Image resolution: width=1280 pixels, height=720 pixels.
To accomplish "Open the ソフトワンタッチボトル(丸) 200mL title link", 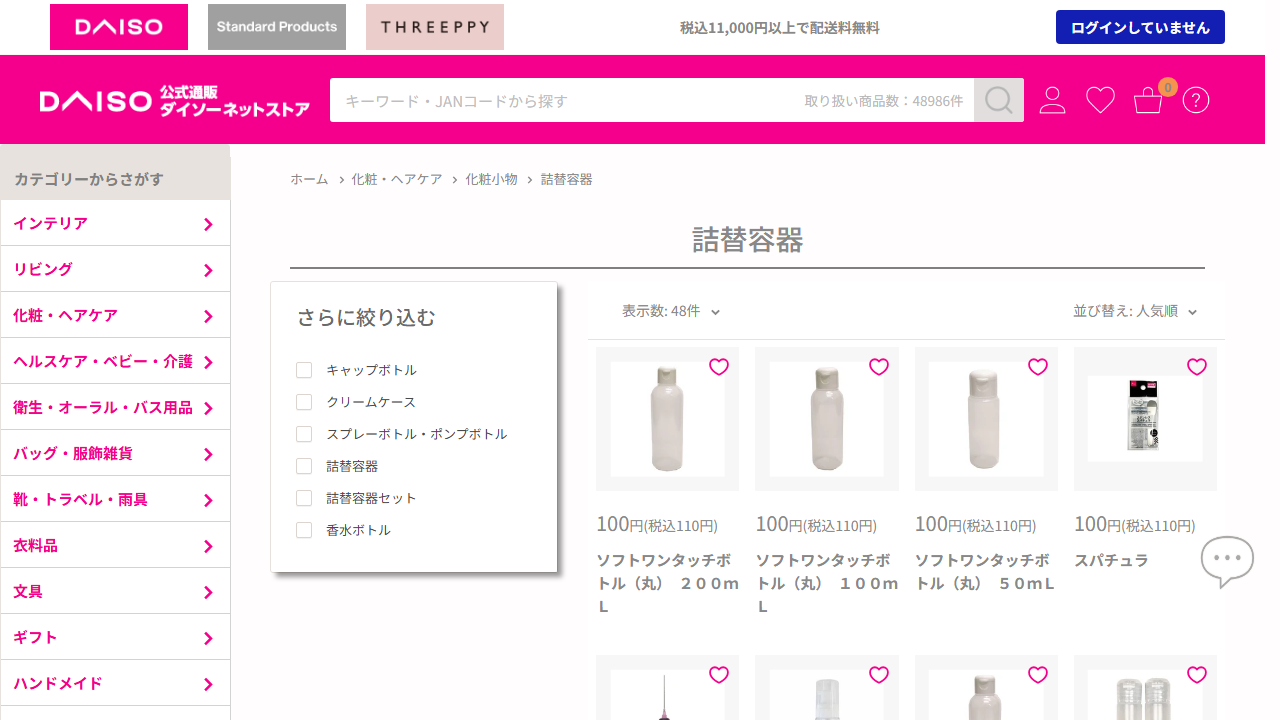I will (667, 583).
